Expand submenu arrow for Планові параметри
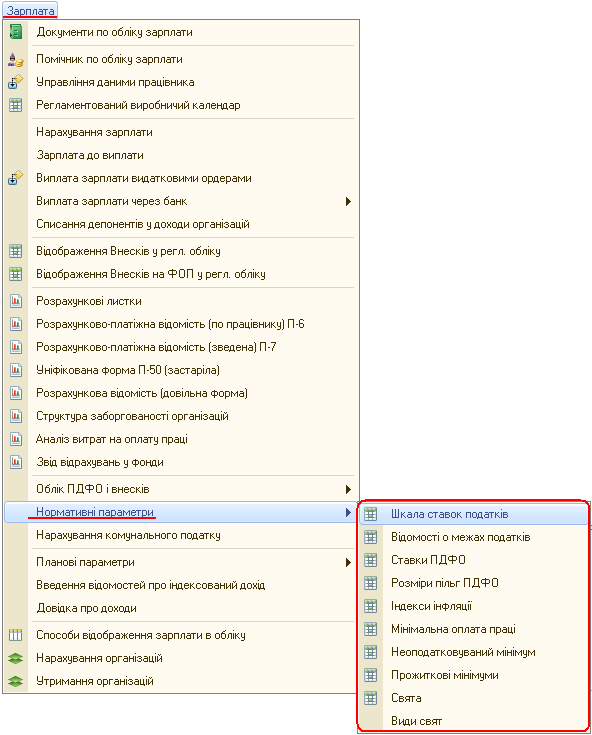The height and width of the screenshot is (735, 592). [348, 562]
